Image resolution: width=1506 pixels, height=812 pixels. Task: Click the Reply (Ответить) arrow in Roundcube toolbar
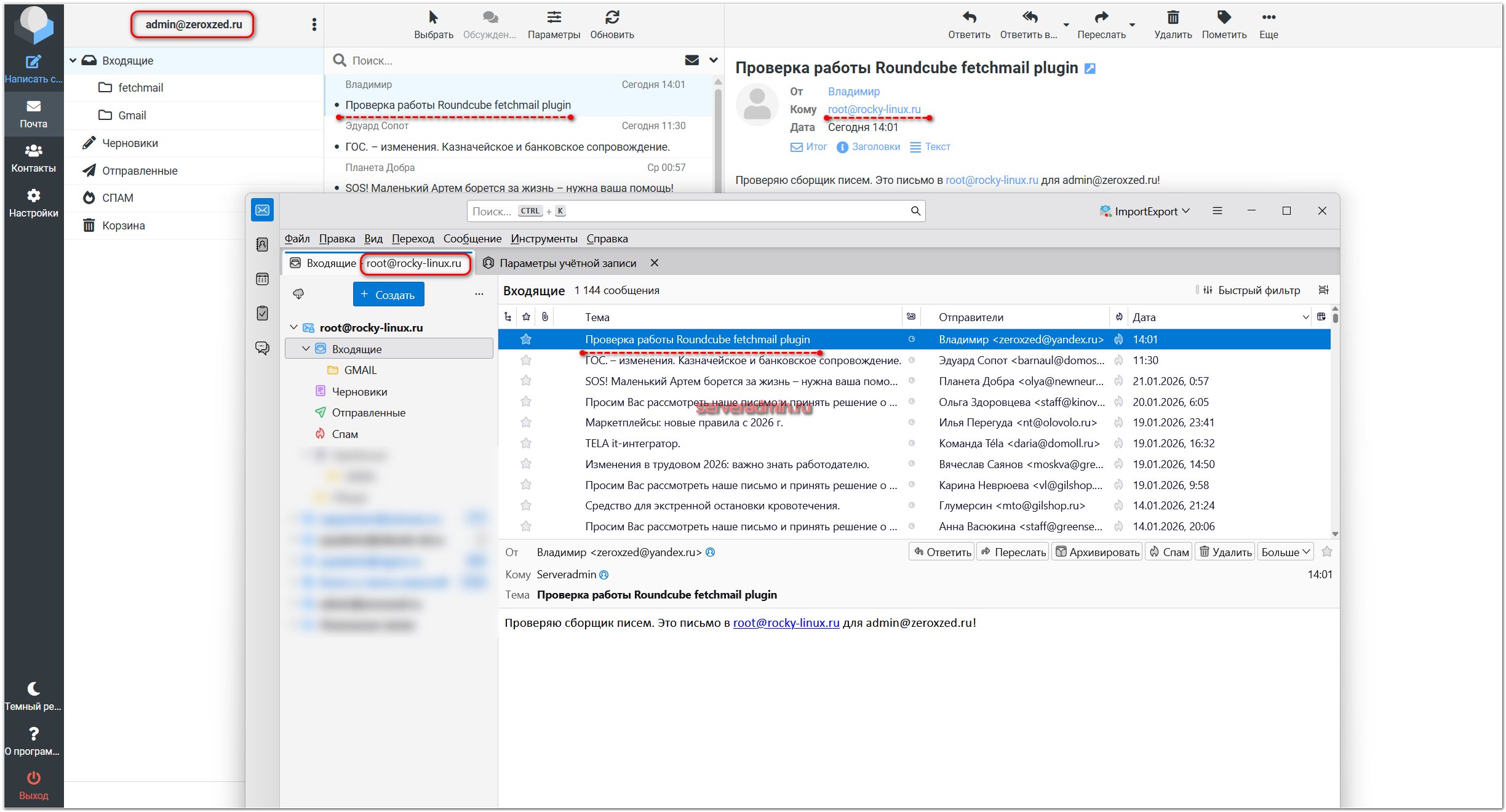[969, 18]
